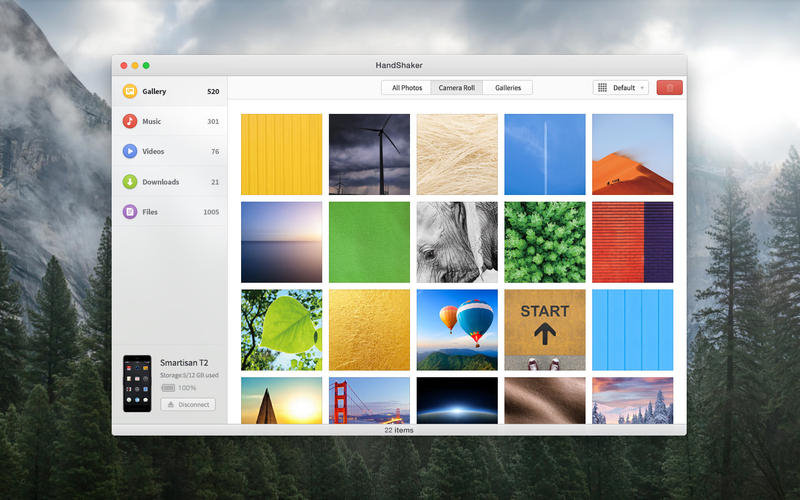Switch to the Galleries tab
The width and height of the screenshot is (800, 500).
pyautogui.click(x=508, y=88)
